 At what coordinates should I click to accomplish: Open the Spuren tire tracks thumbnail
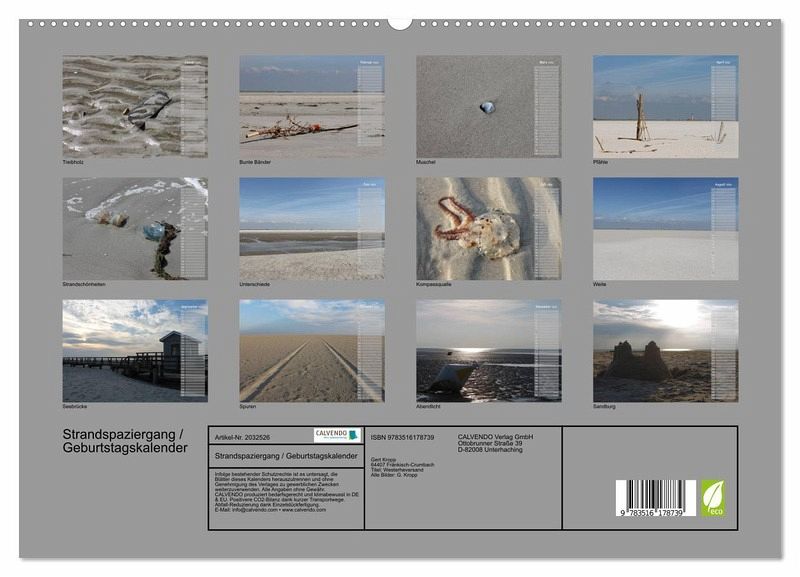(x=312, y=350)
